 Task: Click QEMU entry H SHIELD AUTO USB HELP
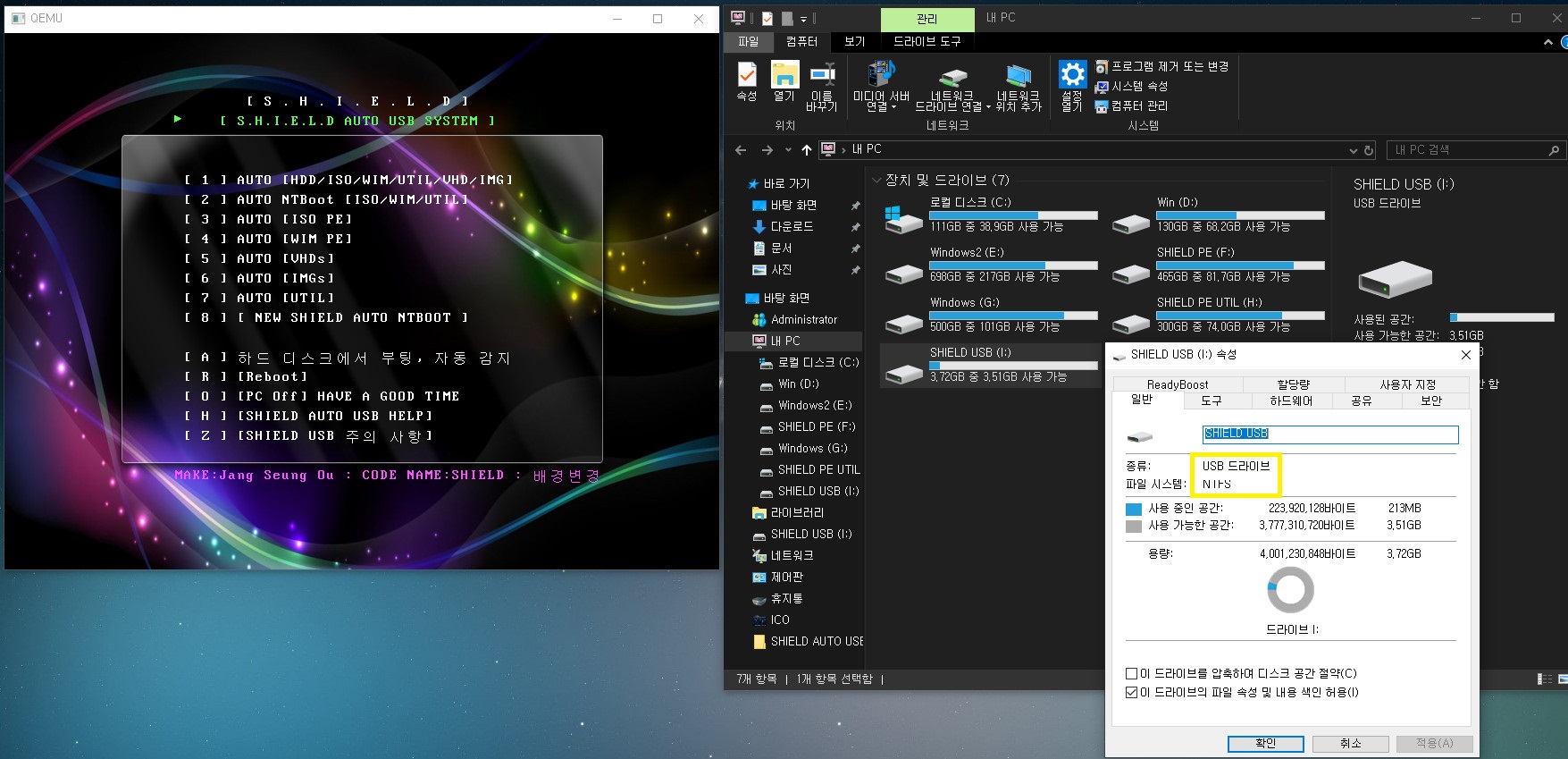[x=308, y=416]
